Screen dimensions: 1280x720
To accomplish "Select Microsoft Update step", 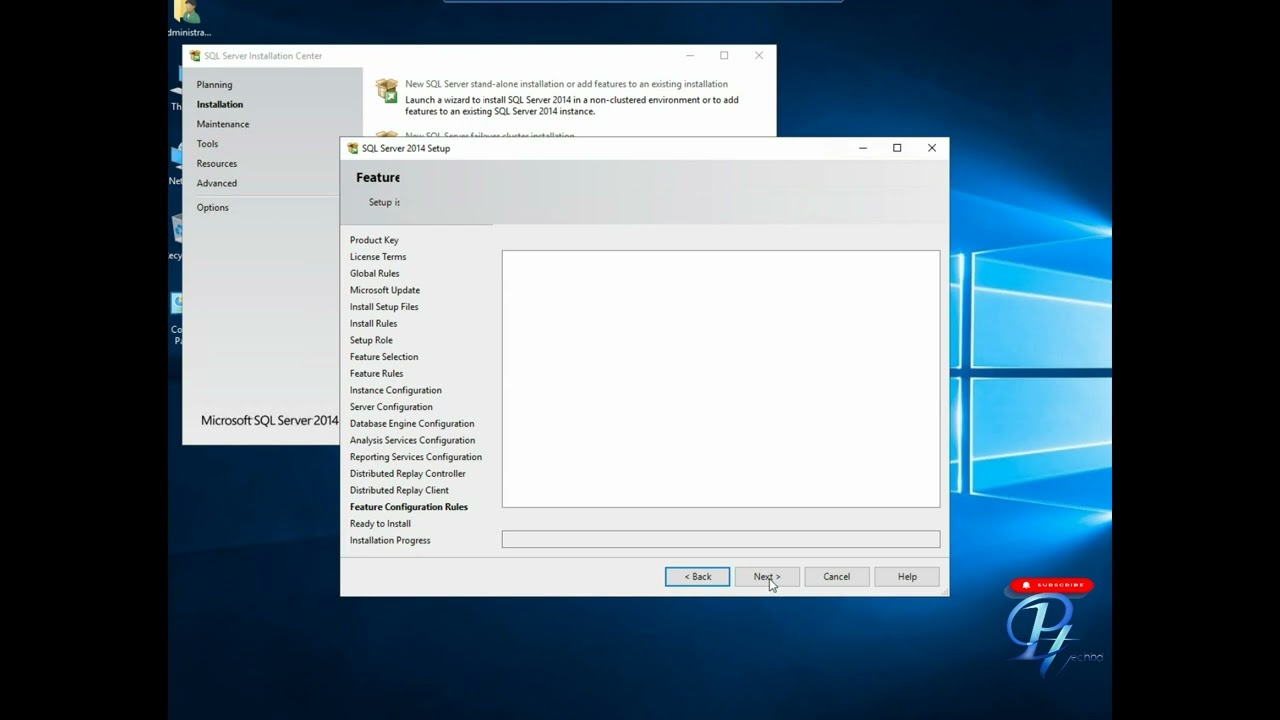I will pyautogui.click(x=385, y=290).
